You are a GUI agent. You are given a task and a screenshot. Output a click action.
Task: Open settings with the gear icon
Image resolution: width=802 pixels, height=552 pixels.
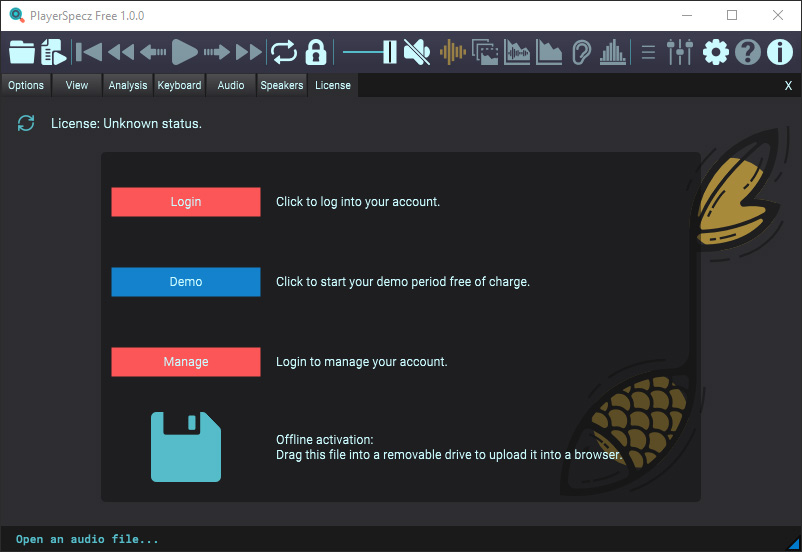pyautogui.click(x=716, y=52)
